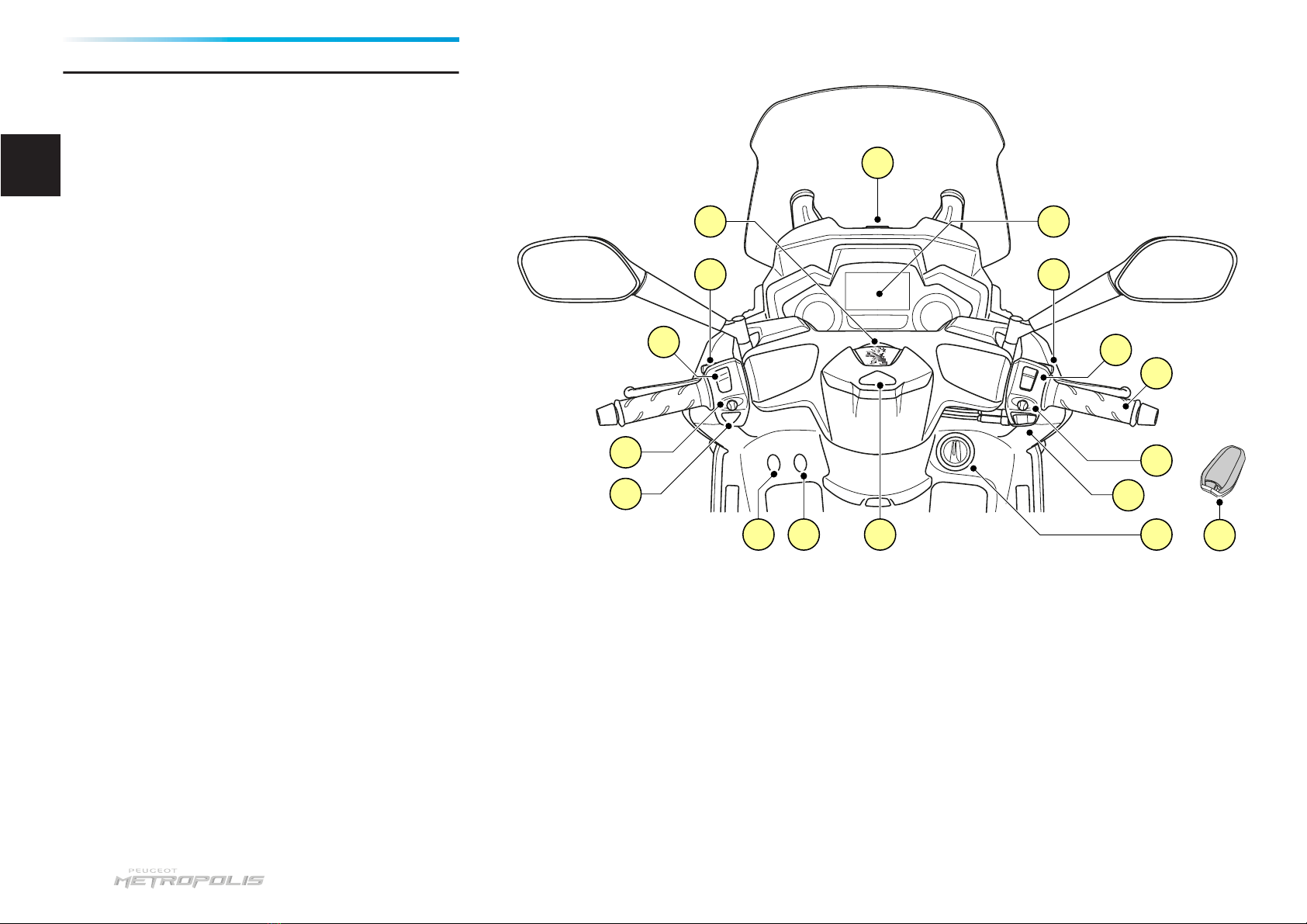Click the Peugeot Metropolis logo
Viewport: 1307px width, 924px height.
[189, 877]
